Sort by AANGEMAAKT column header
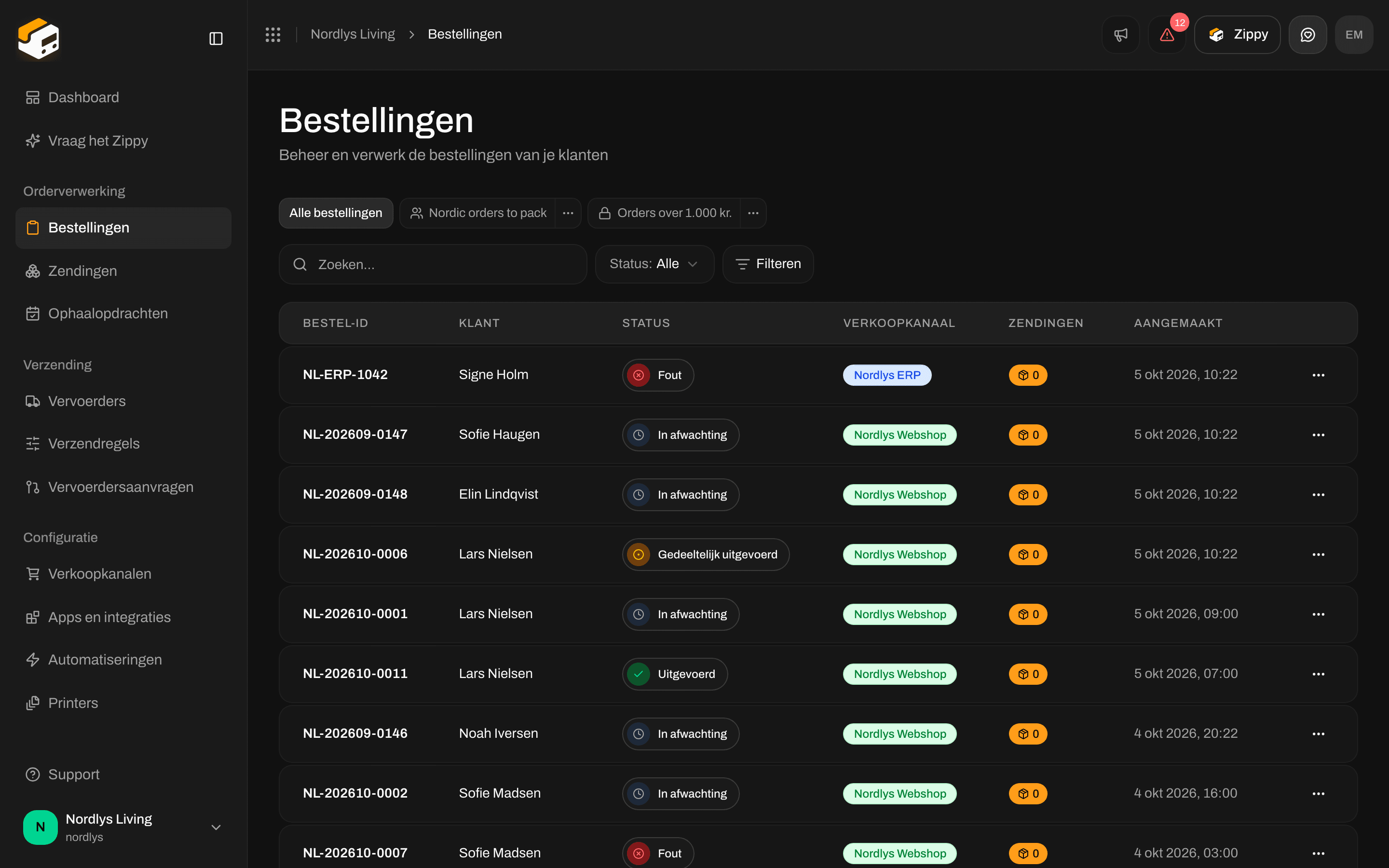 pyautogui.click(x=1178, y=323)
